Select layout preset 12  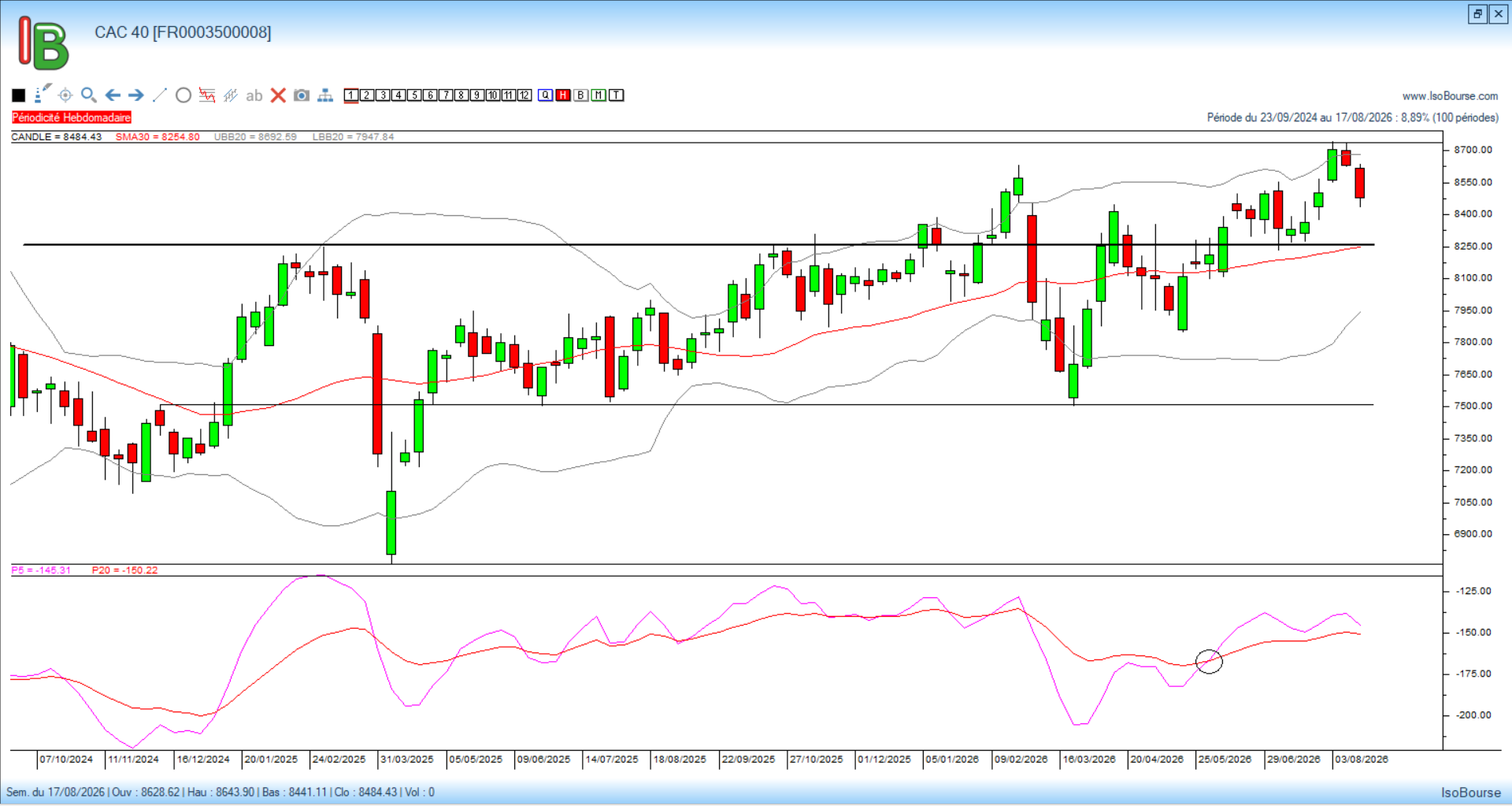(524, 95)
